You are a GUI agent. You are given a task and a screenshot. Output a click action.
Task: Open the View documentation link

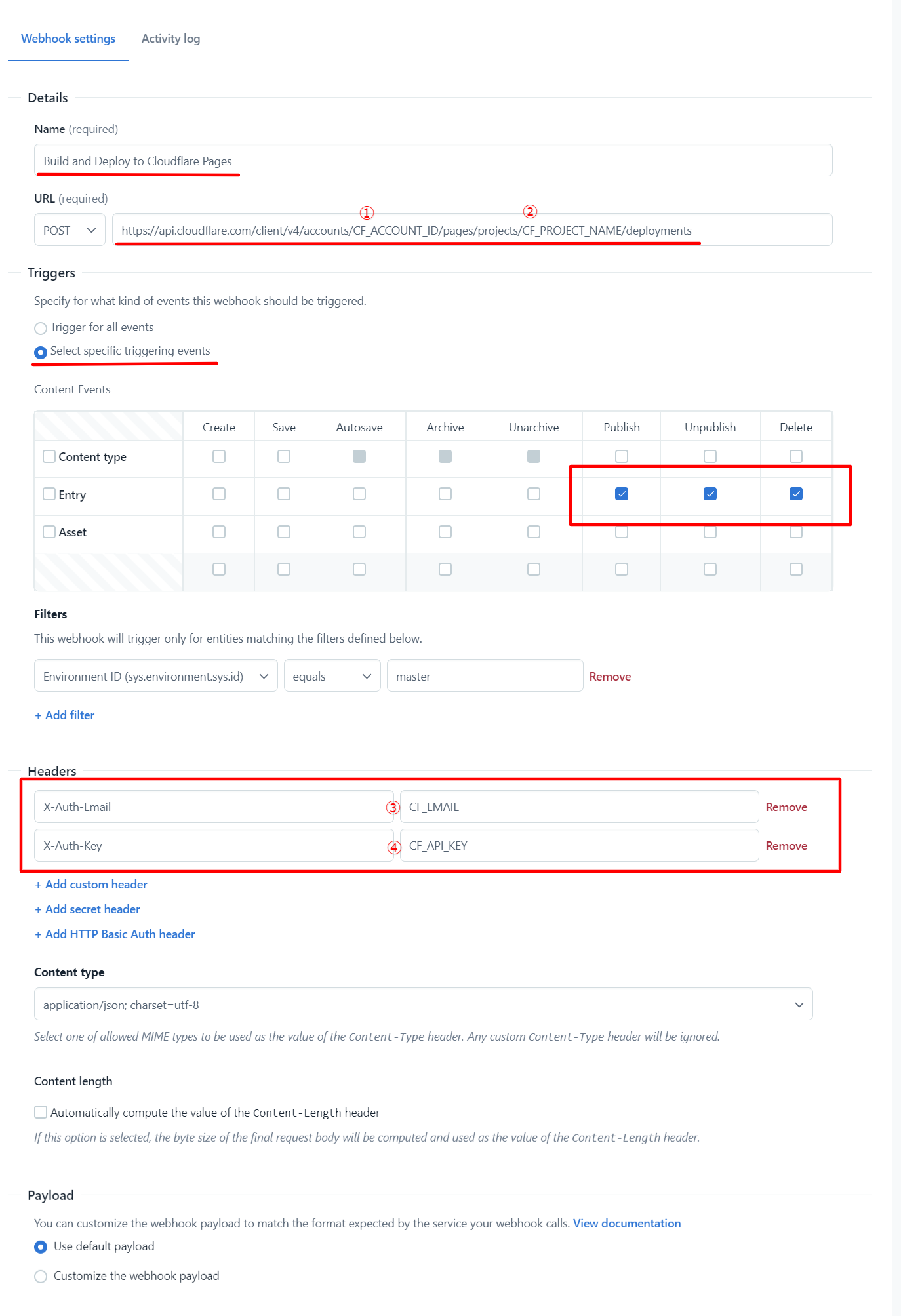627,1224
